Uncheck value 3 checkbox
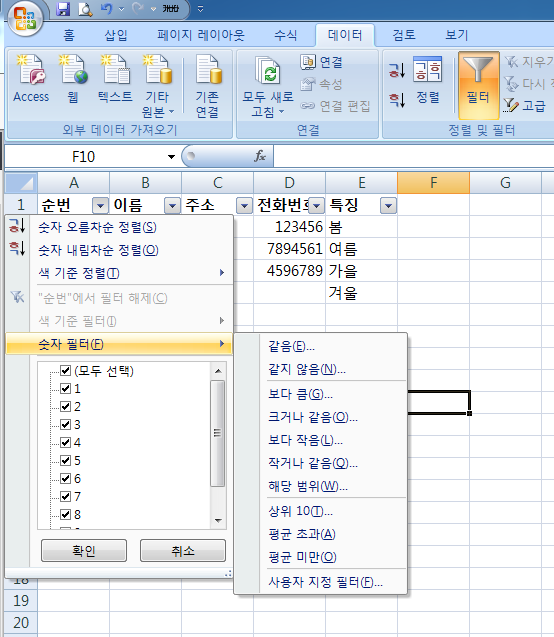 (x=65, y=425)
